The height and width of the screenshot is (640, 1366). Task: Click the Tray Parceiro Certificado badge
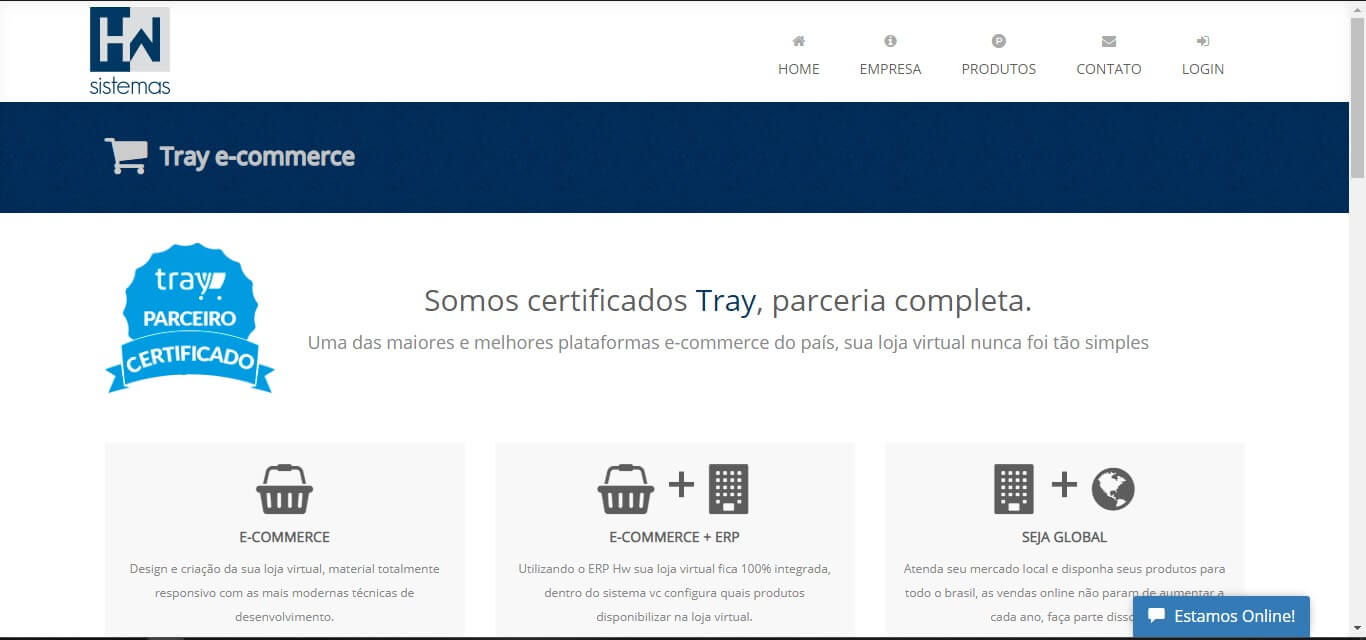[189, 317]
